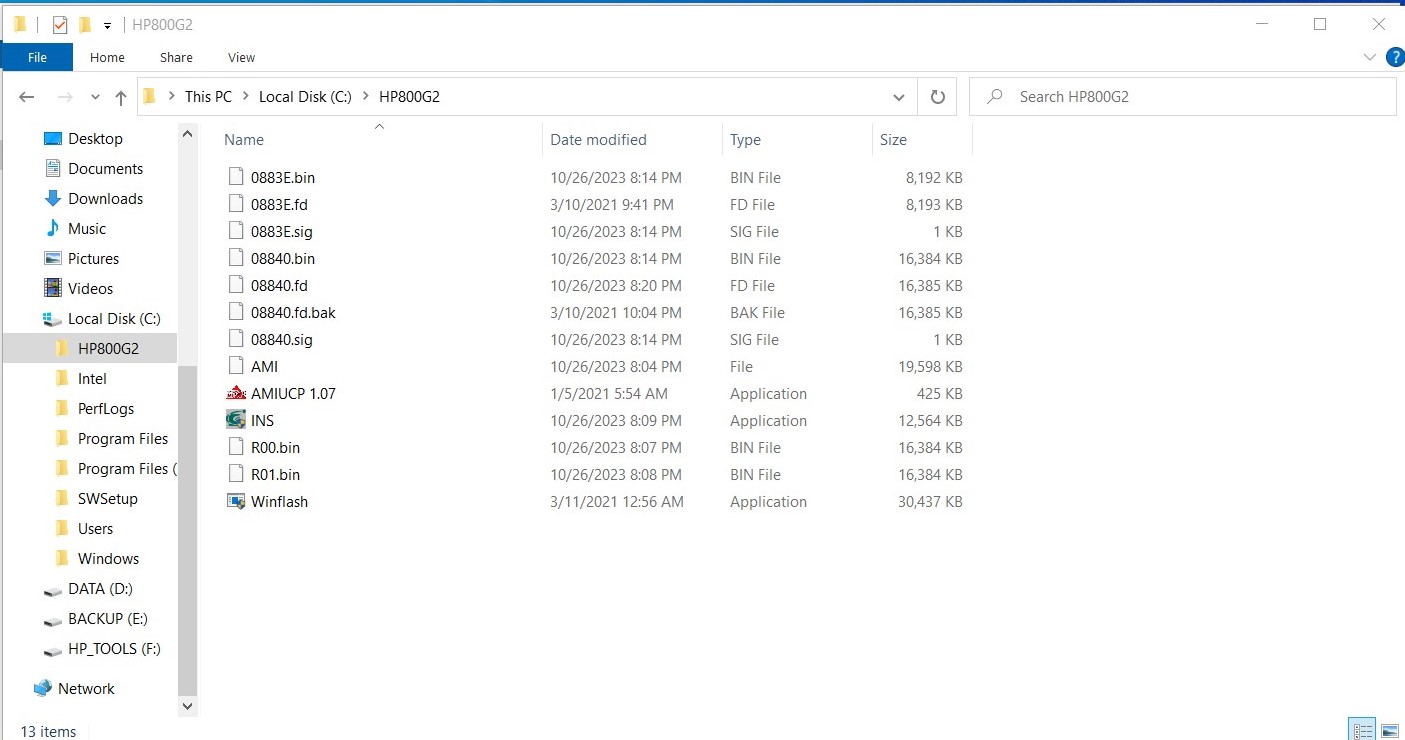1405x740 pixels.
Task: Click the 08840.fd.bak file icon
Action: tap(236, 312)
